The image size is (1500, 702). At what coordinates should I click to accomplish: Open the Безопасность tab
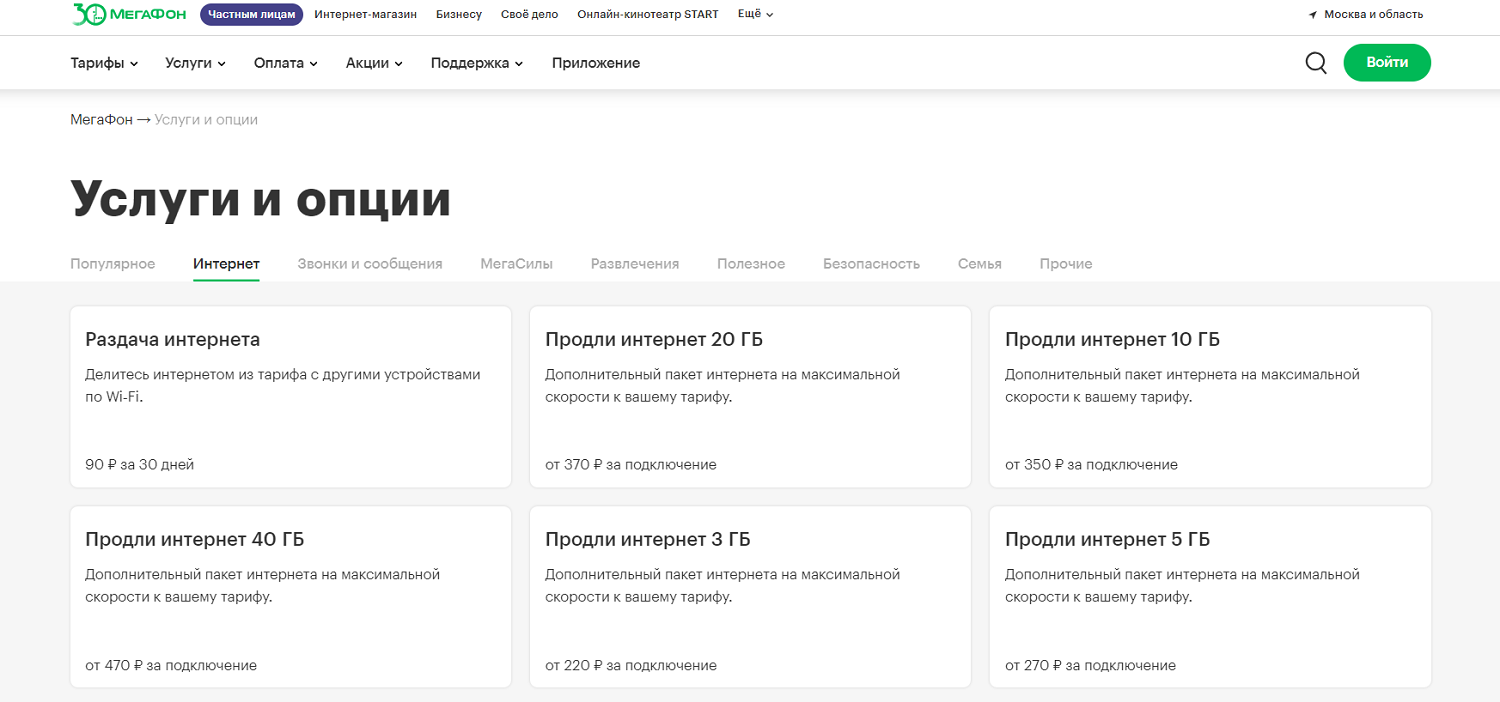click(x=871, y=264)
